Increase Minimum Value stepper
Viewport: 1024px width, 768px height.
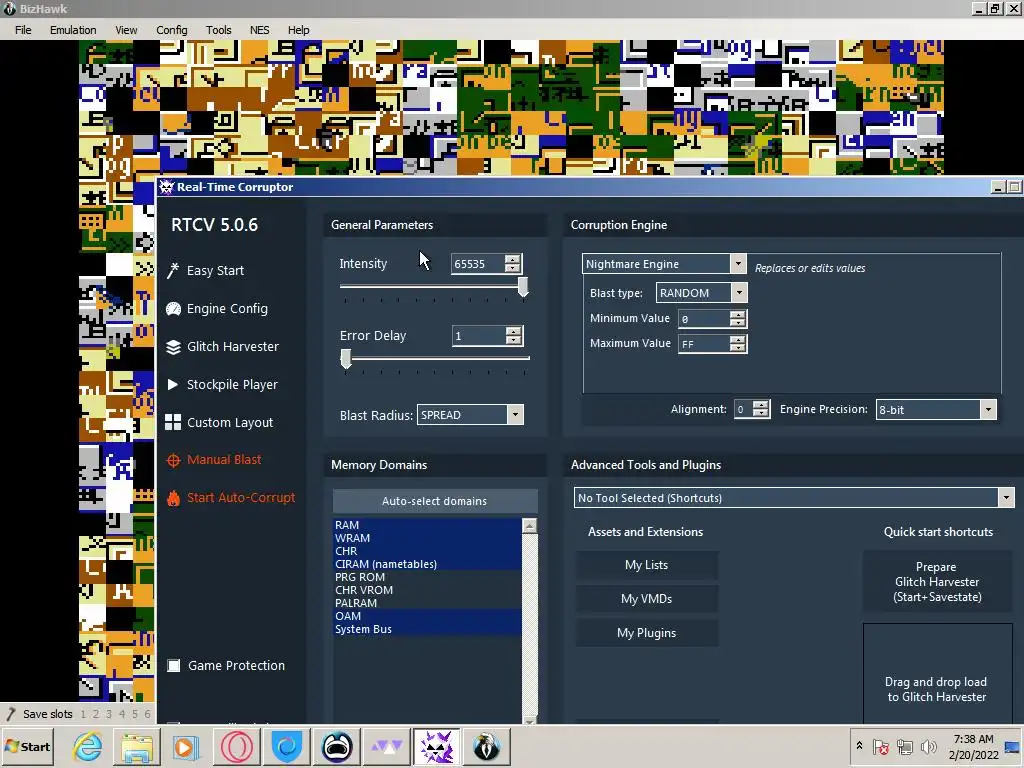pos(737,314)
